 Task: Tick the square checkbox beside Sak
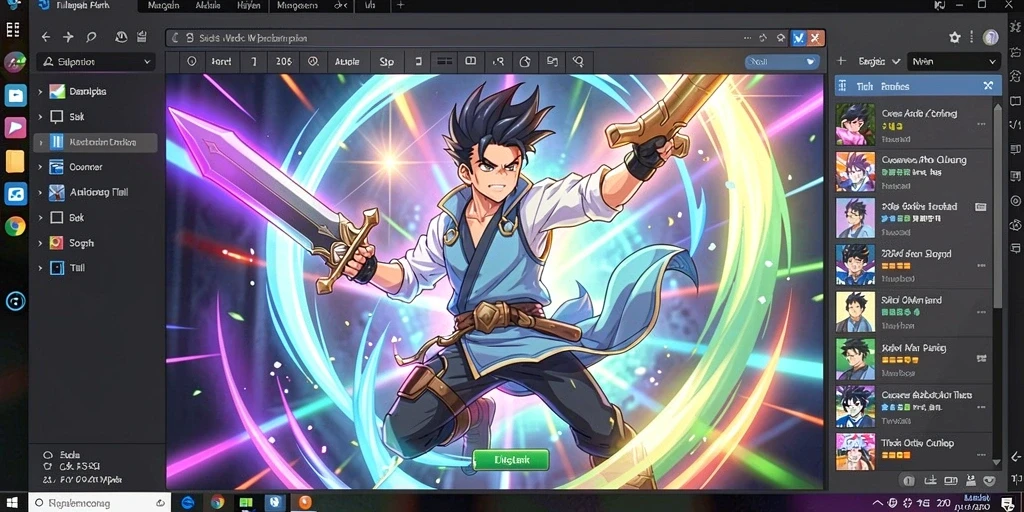click(57, 117)
